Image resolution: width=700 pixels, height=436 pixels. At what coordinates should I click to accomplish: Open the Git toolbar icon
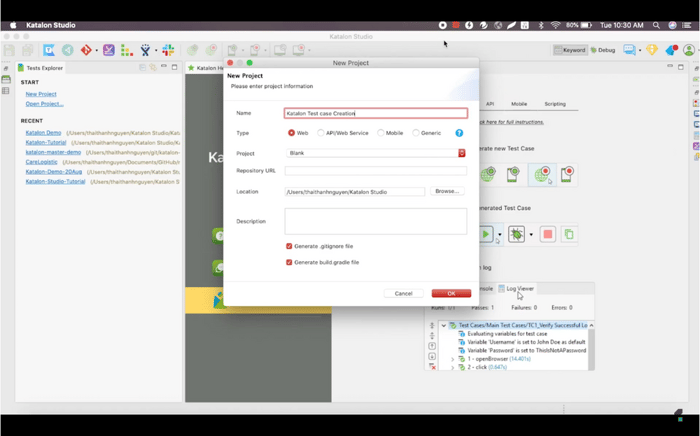(86, 50)
